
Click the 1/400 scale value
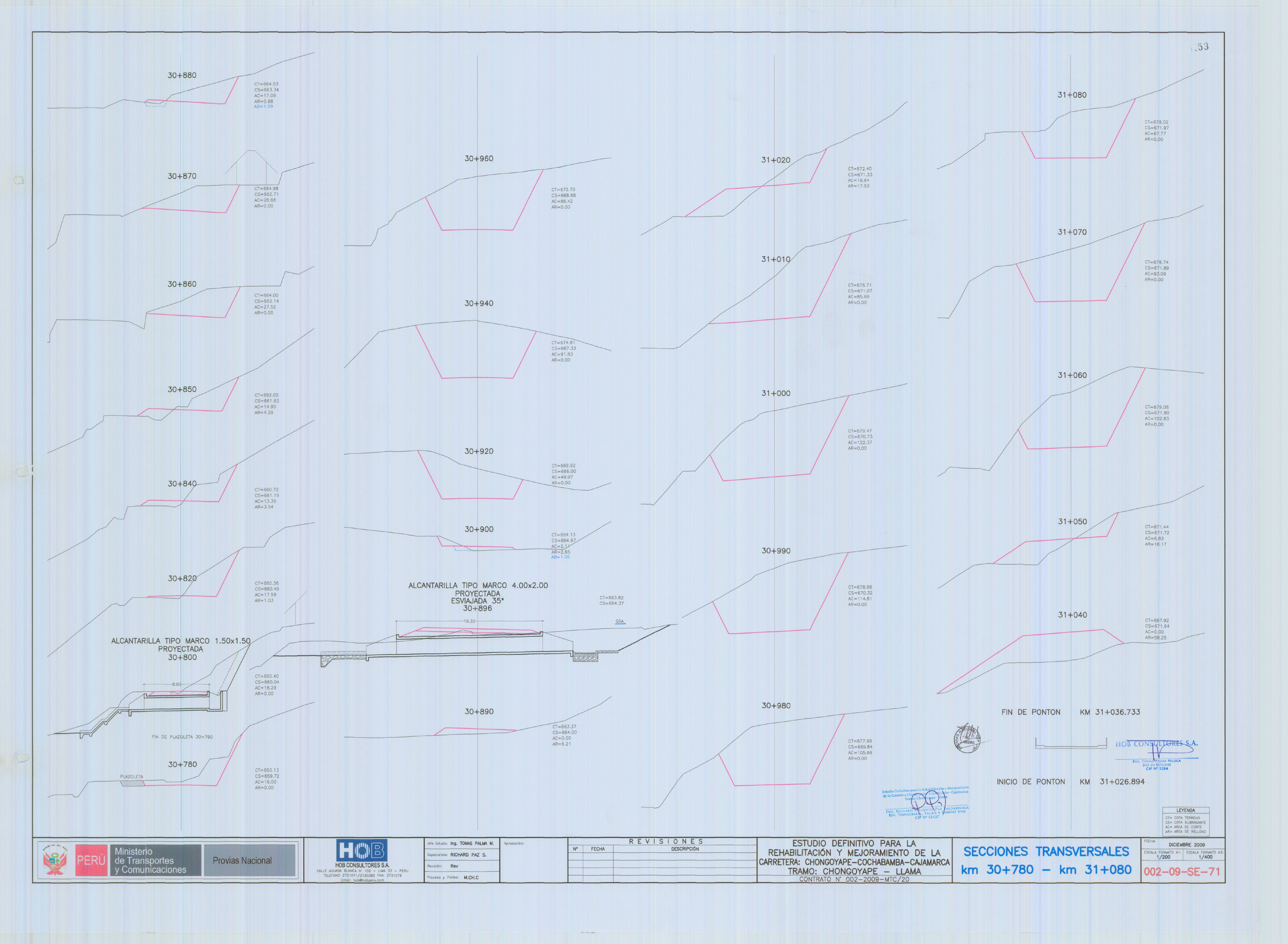tap(1206, 857)
